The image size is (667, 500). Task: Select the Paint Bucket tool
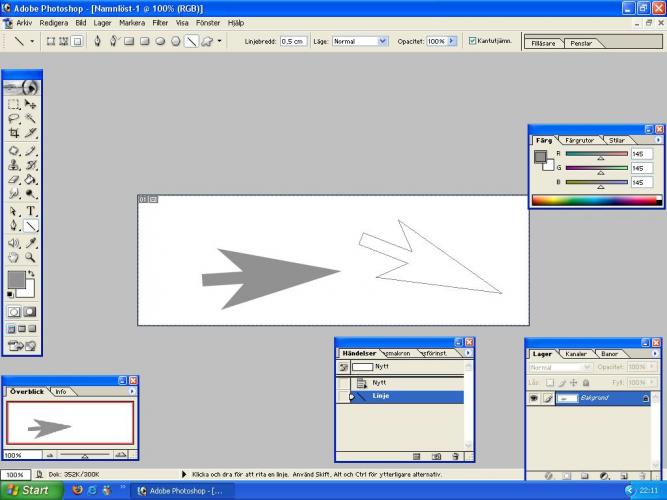click(x=31, y=180)
